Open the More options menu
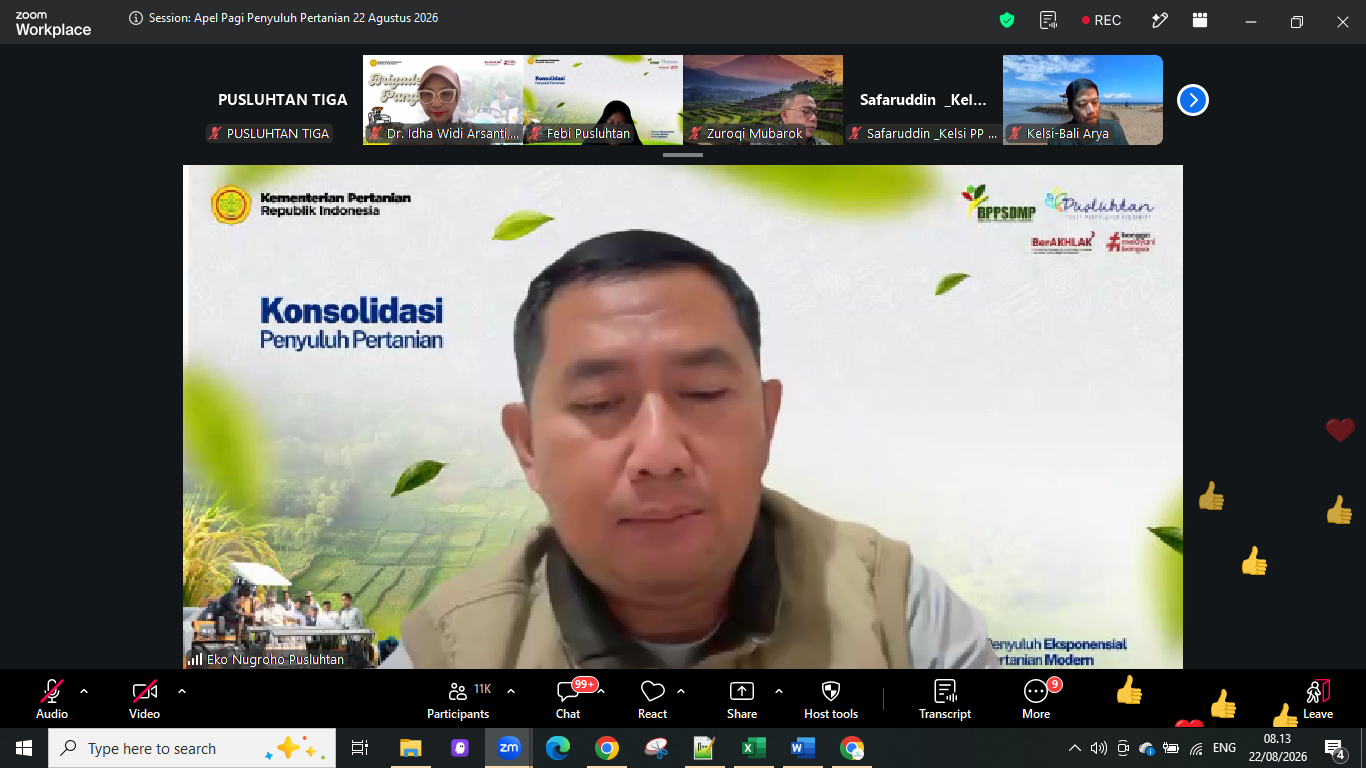Screen dimensions: 1366x768 tap(1036, 698)
